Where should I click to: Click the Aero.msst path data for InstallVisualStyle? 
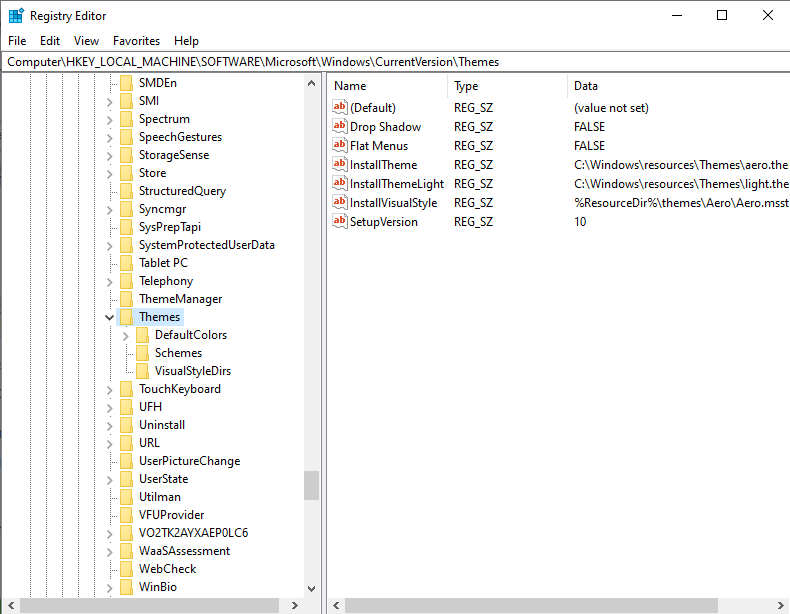[681, 203]
